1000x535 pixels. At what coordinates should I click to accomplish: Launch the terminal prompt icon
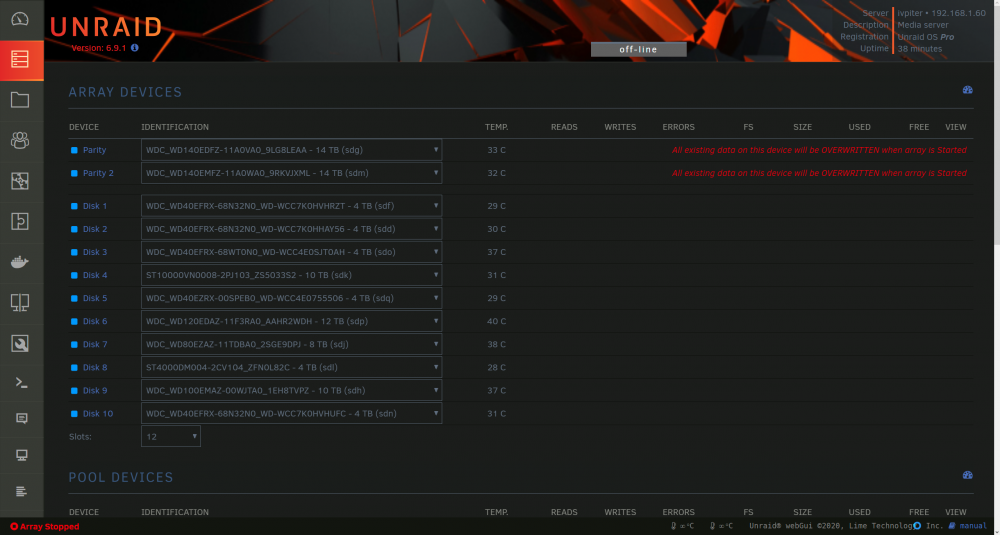22,383
